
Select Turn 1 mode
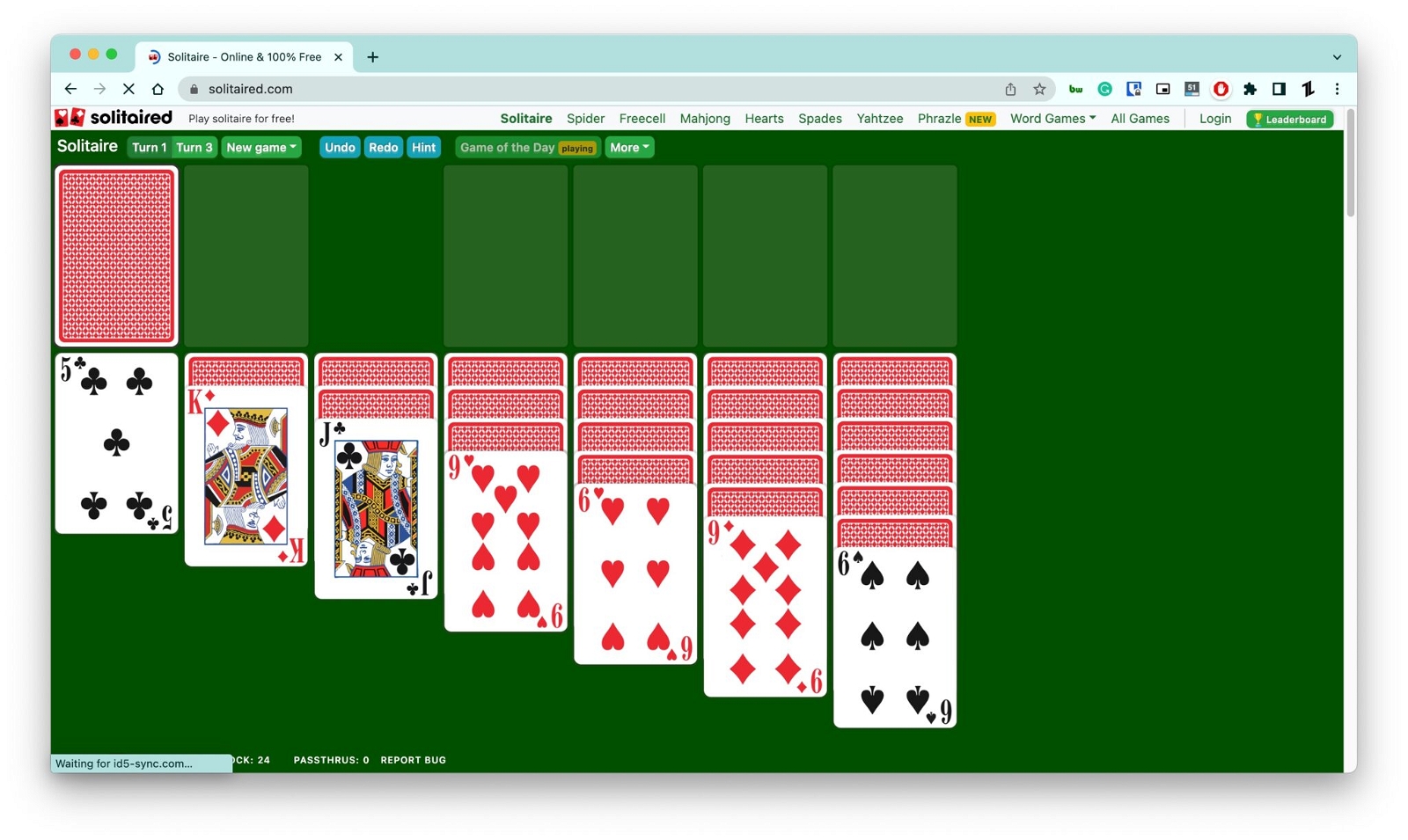click(149, 148)
